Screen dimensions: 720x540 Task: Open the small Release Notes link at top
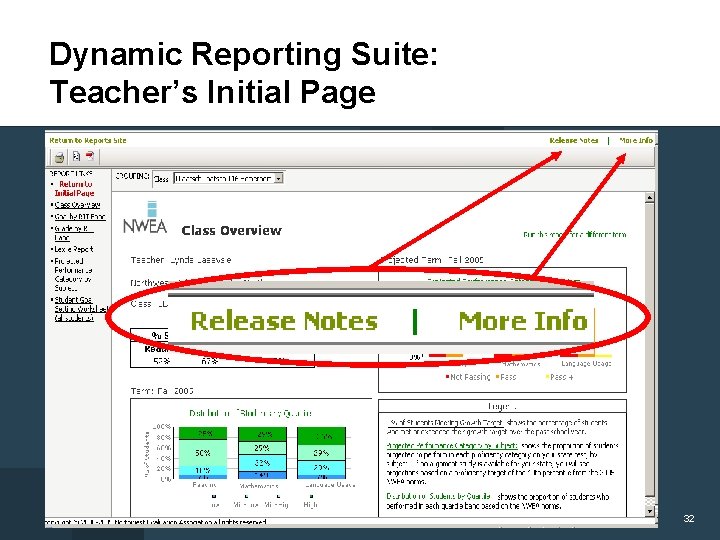click(574, 140)
